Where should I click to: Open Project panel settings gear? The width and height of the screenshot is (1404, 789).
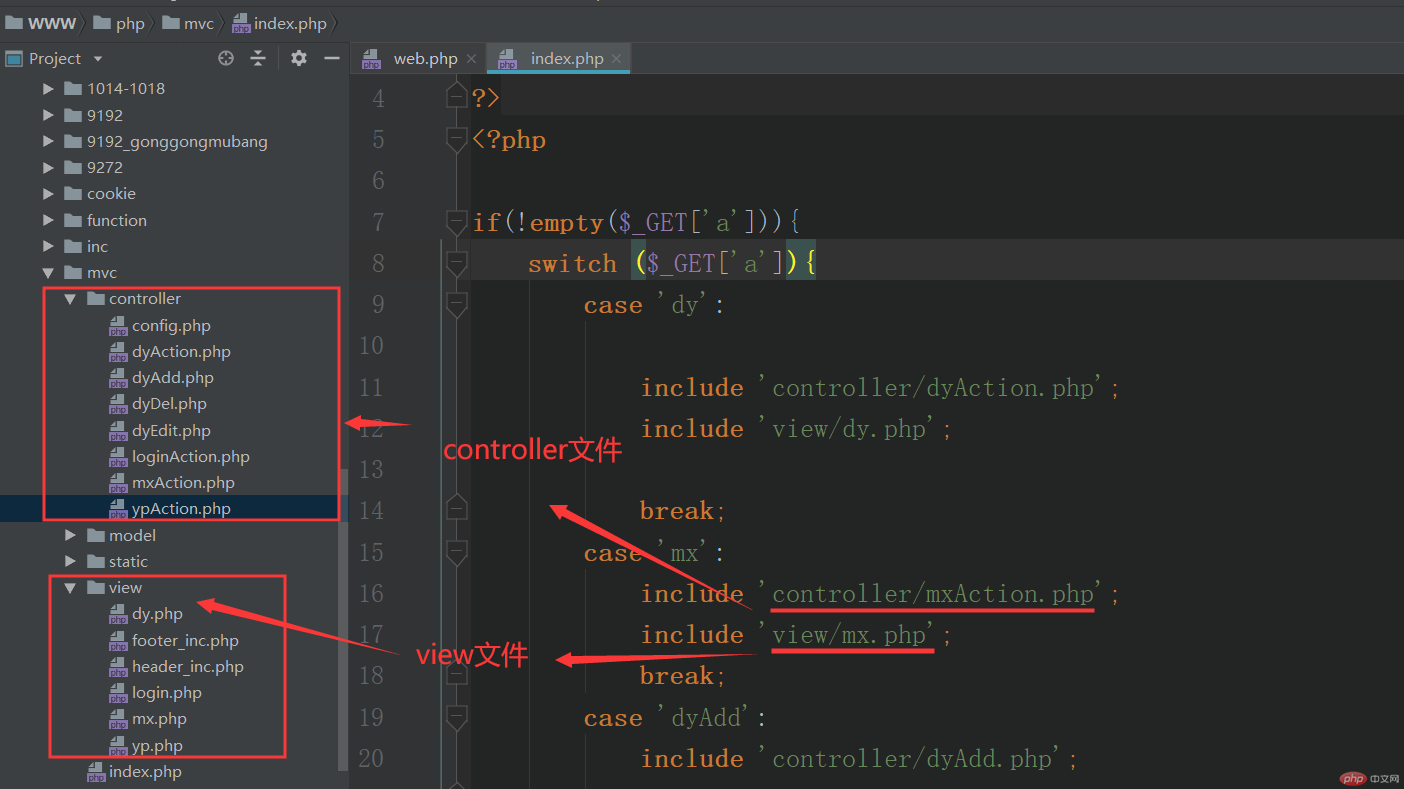click(x=299, y=59)
